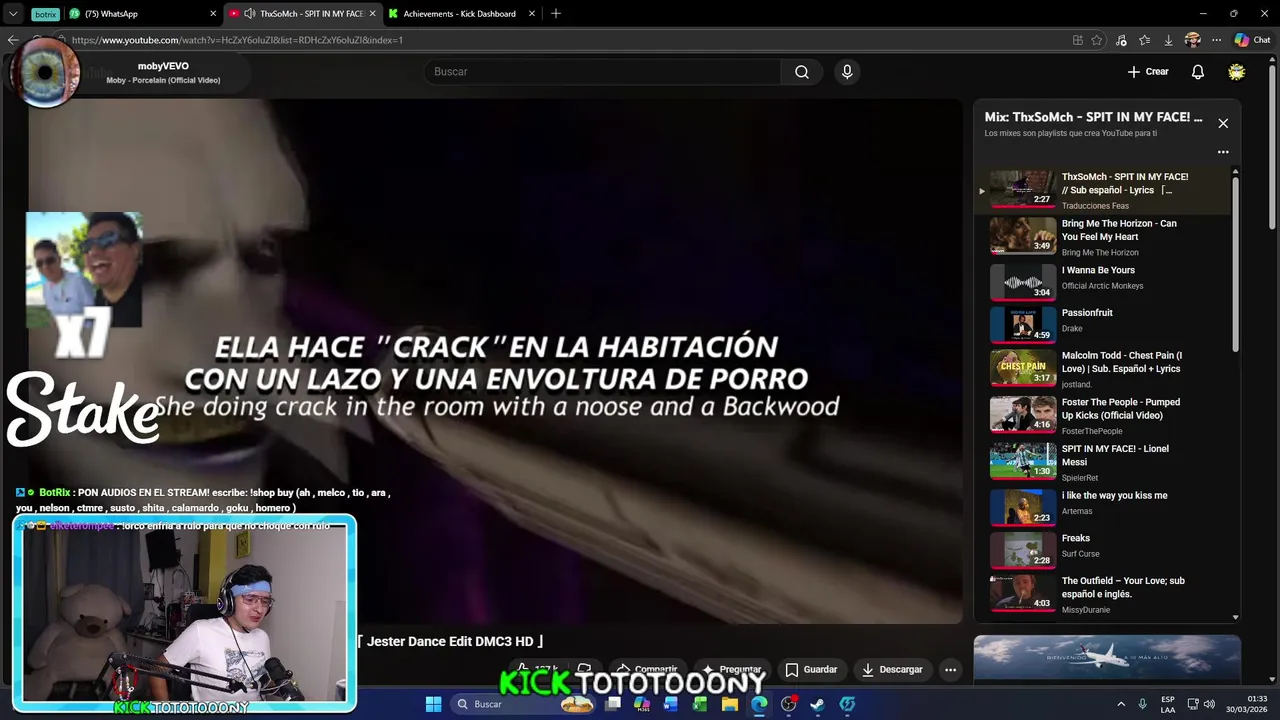Open File Explorer from the taskbar
The image size is (1280, 720).
click(730, 704)
